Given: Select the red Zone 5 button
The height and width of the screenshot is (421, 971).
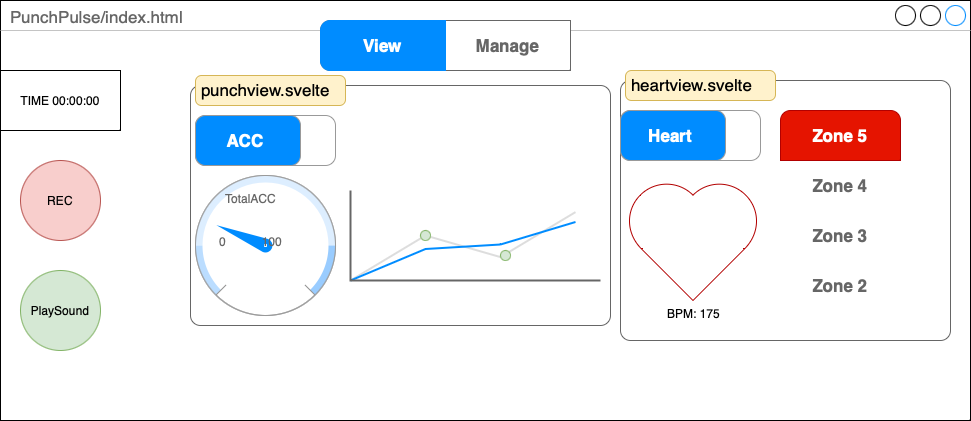Looking at the screenshot, I should (839, 136).
